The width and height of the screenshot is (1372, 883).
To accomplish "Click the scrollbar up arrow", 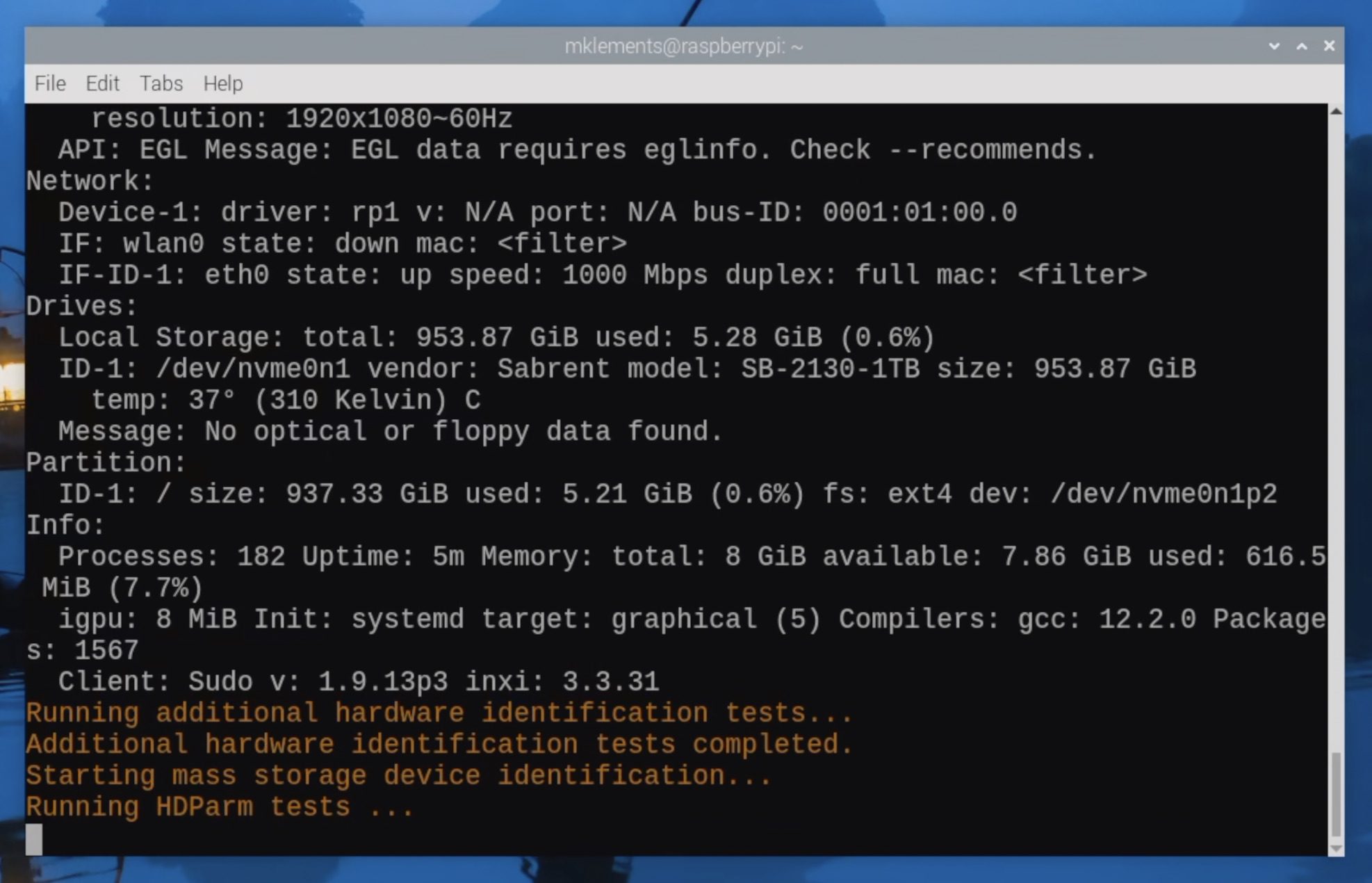I will click(1336, 111).
